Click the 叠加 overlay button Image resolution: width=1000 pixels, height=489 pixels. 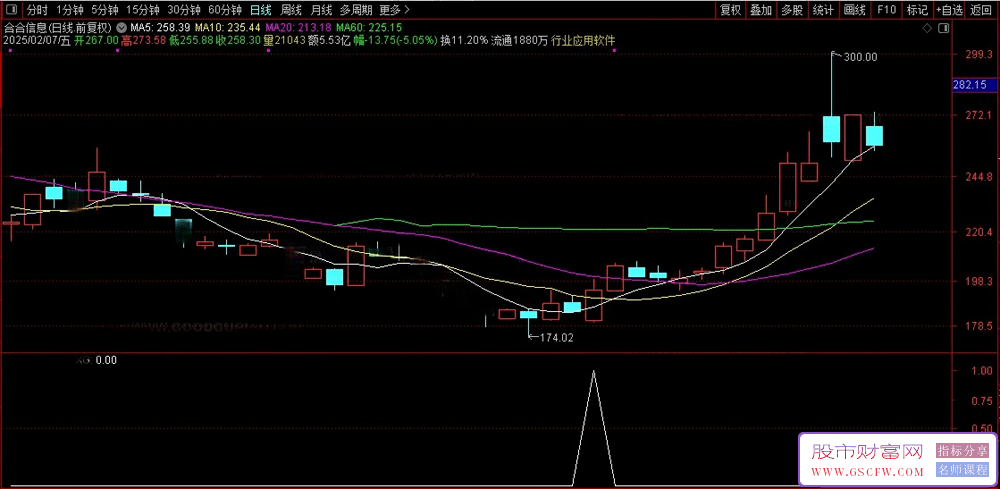coord(761,9)
